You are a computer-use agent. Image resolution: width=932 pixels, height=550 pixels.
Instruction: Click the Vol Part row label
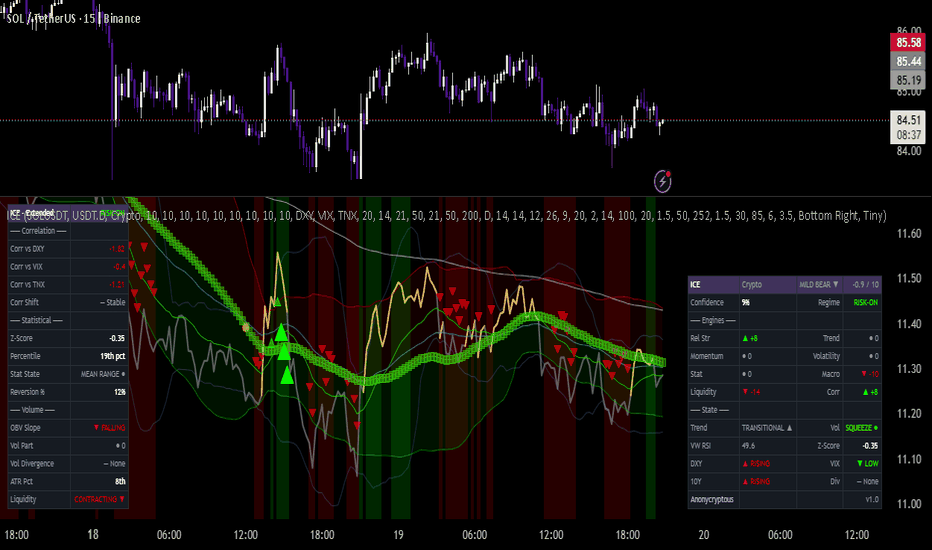tap(21, 445)
